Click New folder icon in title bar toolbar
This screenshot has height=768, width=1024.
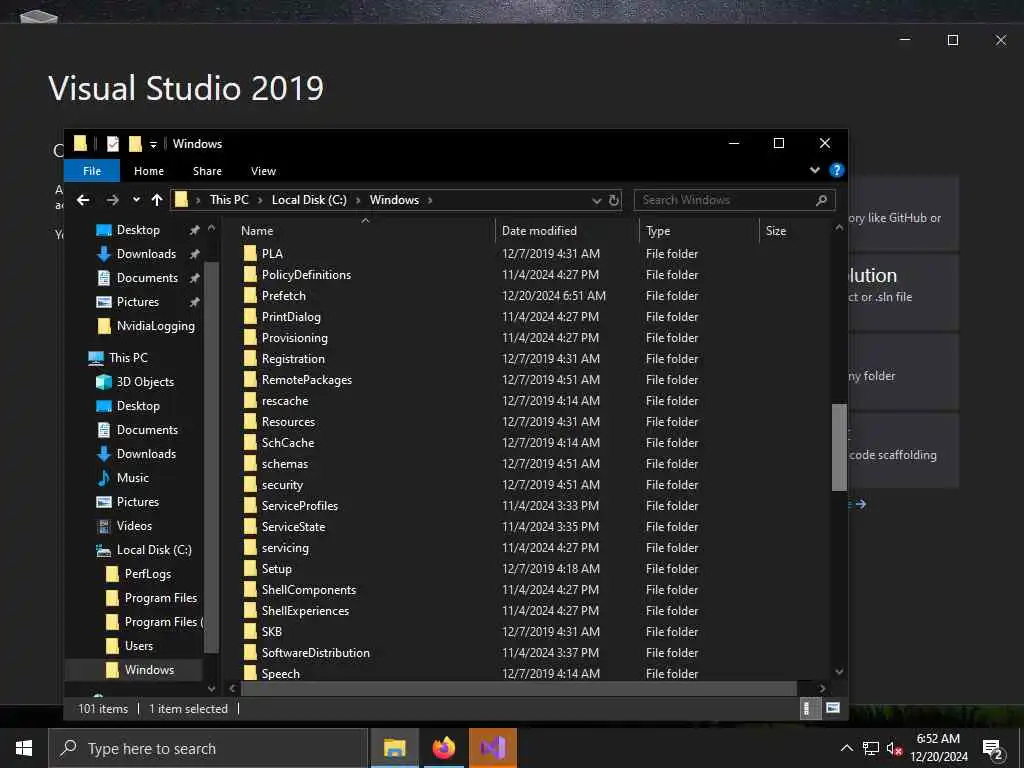(x=135, y=144)
